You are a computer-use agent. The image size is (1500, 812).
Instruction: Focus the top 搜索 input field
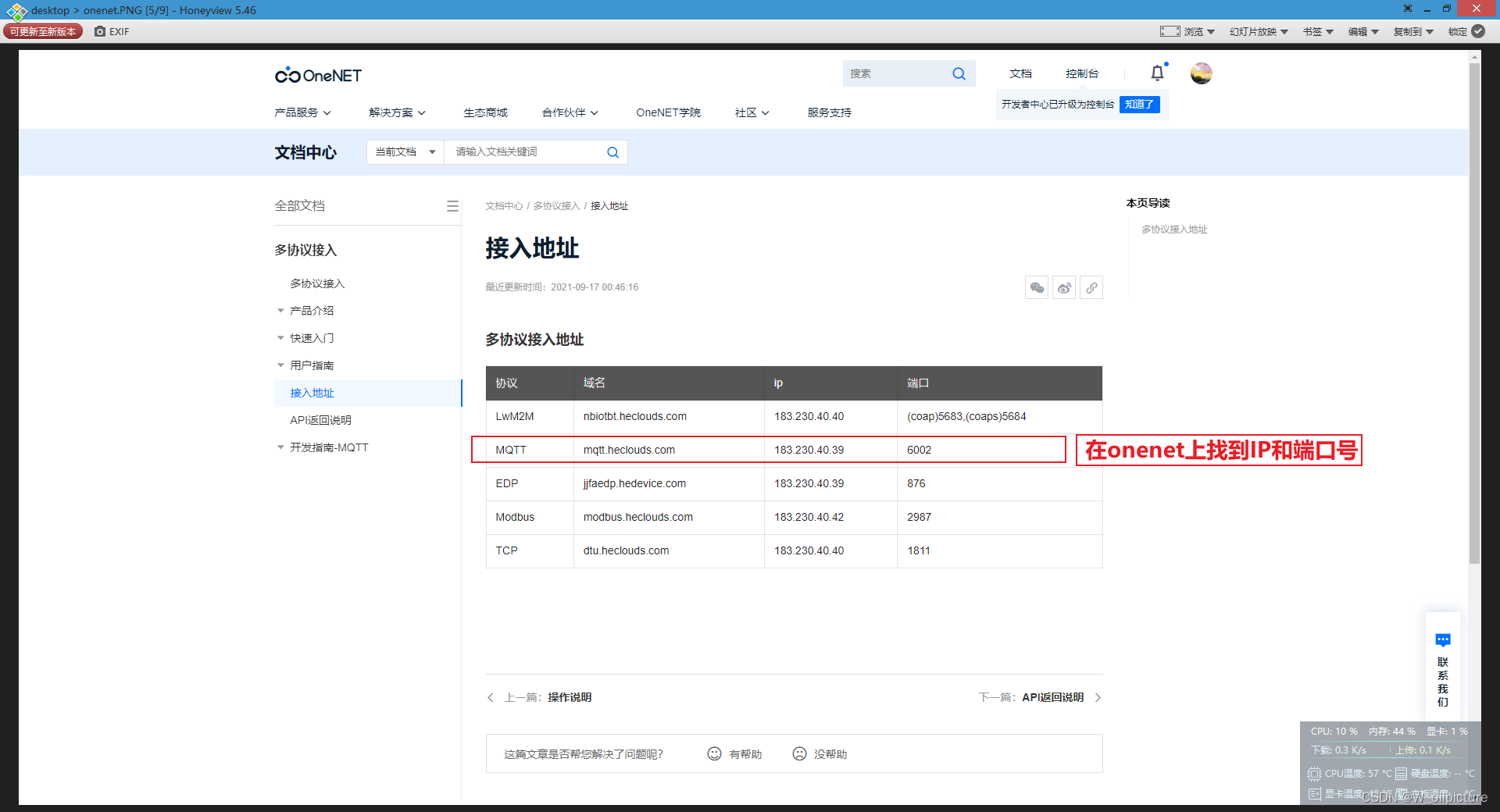897,73
